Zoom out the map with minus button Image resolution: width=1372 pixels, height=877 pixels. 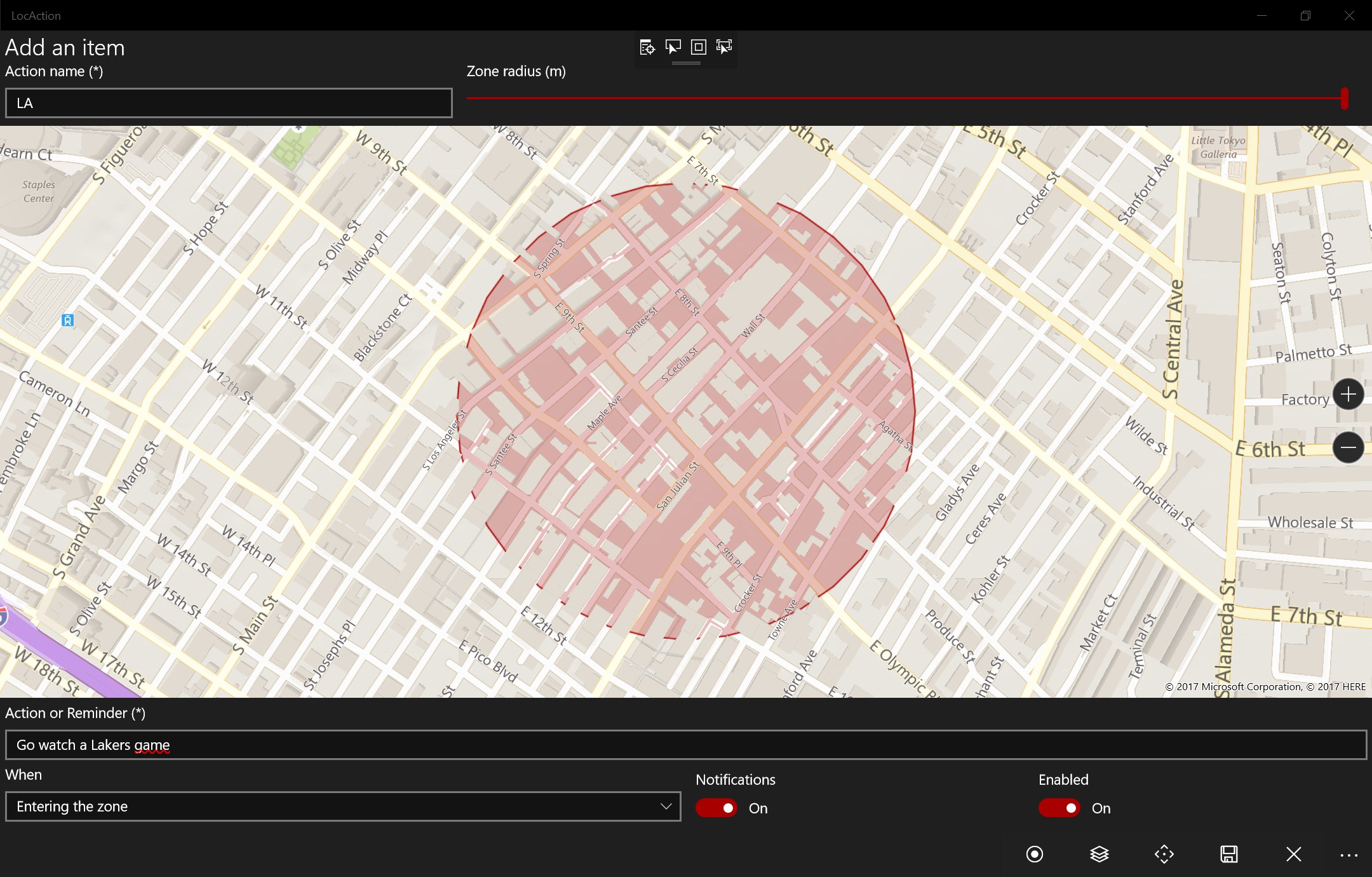click(x=1348, y=448)
